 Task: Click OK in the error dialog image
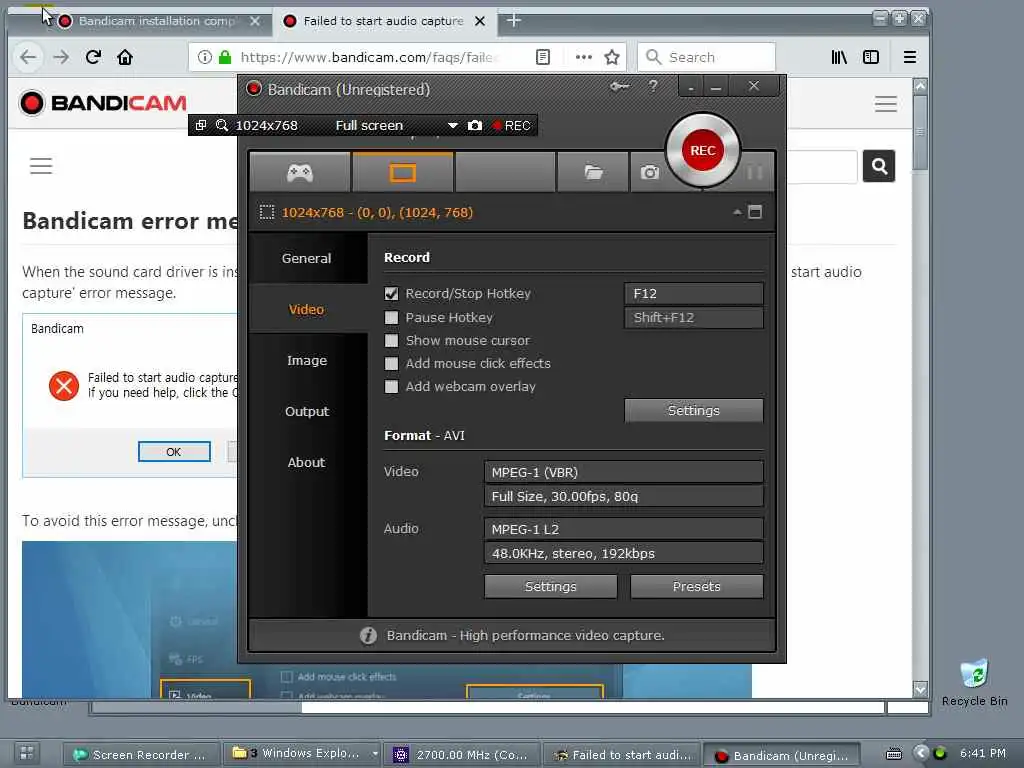point(174,452)
